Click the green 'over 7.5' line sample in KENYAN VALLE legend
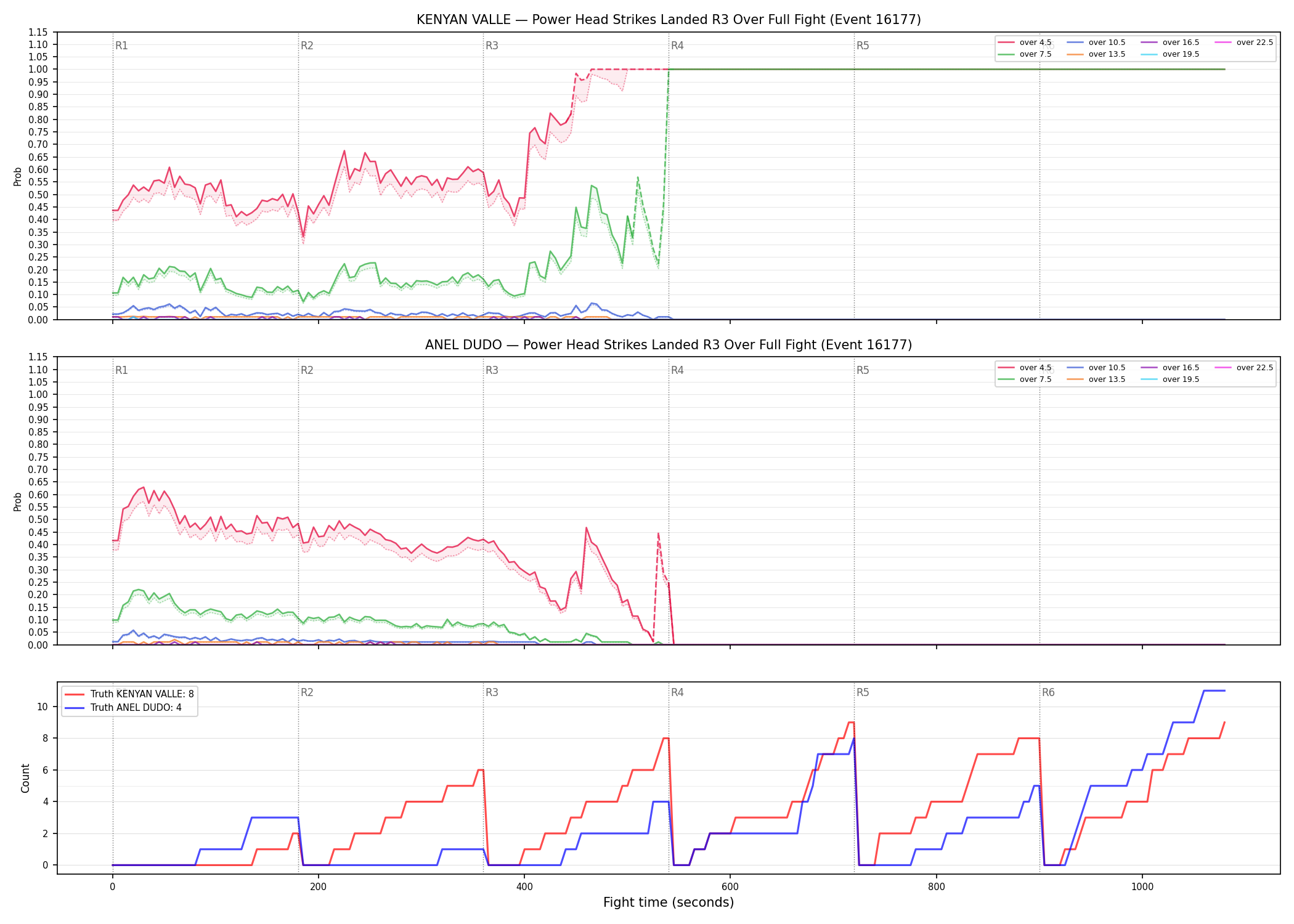The width and height of the screenshot is (1294, 924). pyautogui.click(x=1006, y=54)
